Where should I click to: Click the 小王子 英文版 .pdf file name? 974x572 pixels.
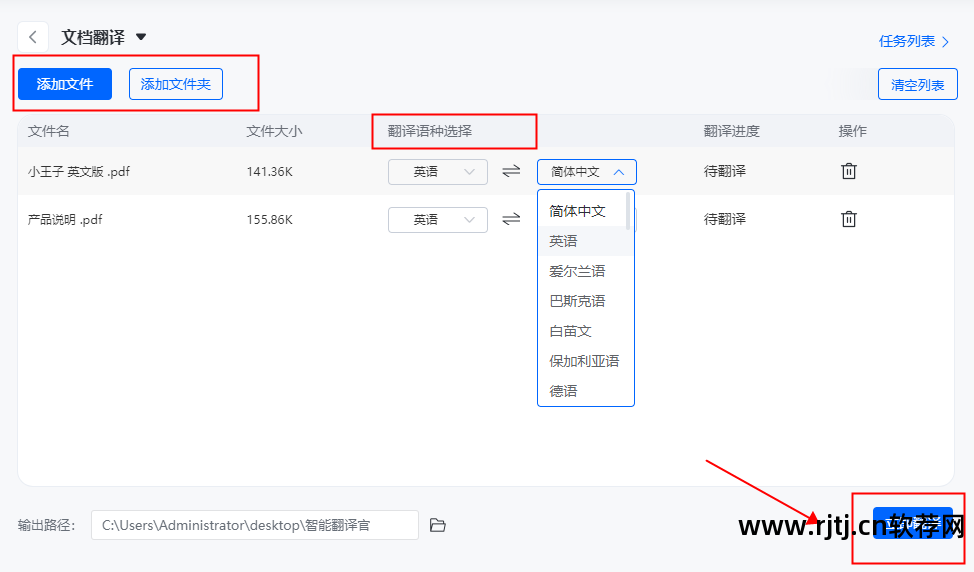point(79,171)
